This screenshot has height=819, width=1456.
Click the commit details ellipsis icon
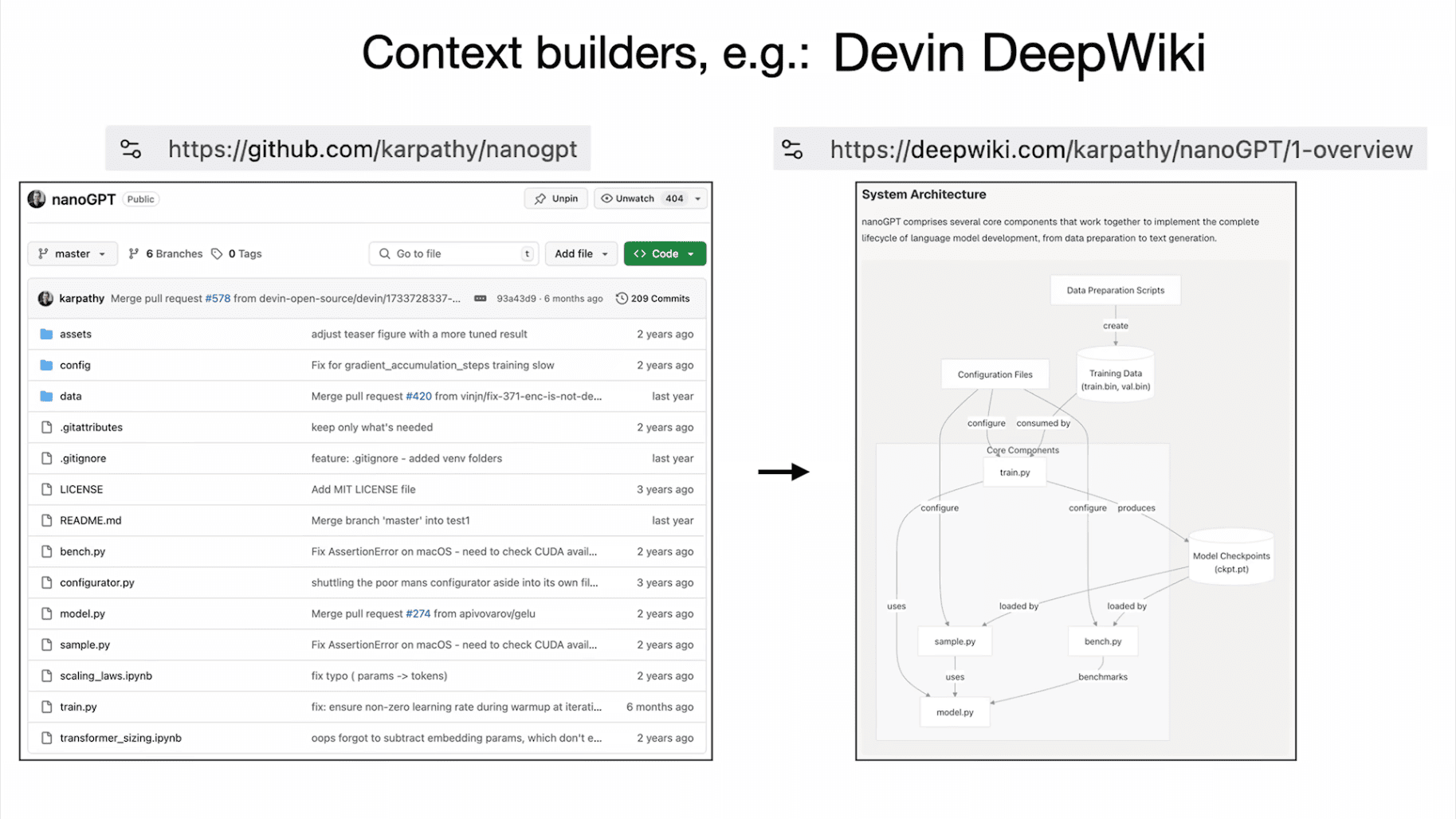click(x=480, y=298)
